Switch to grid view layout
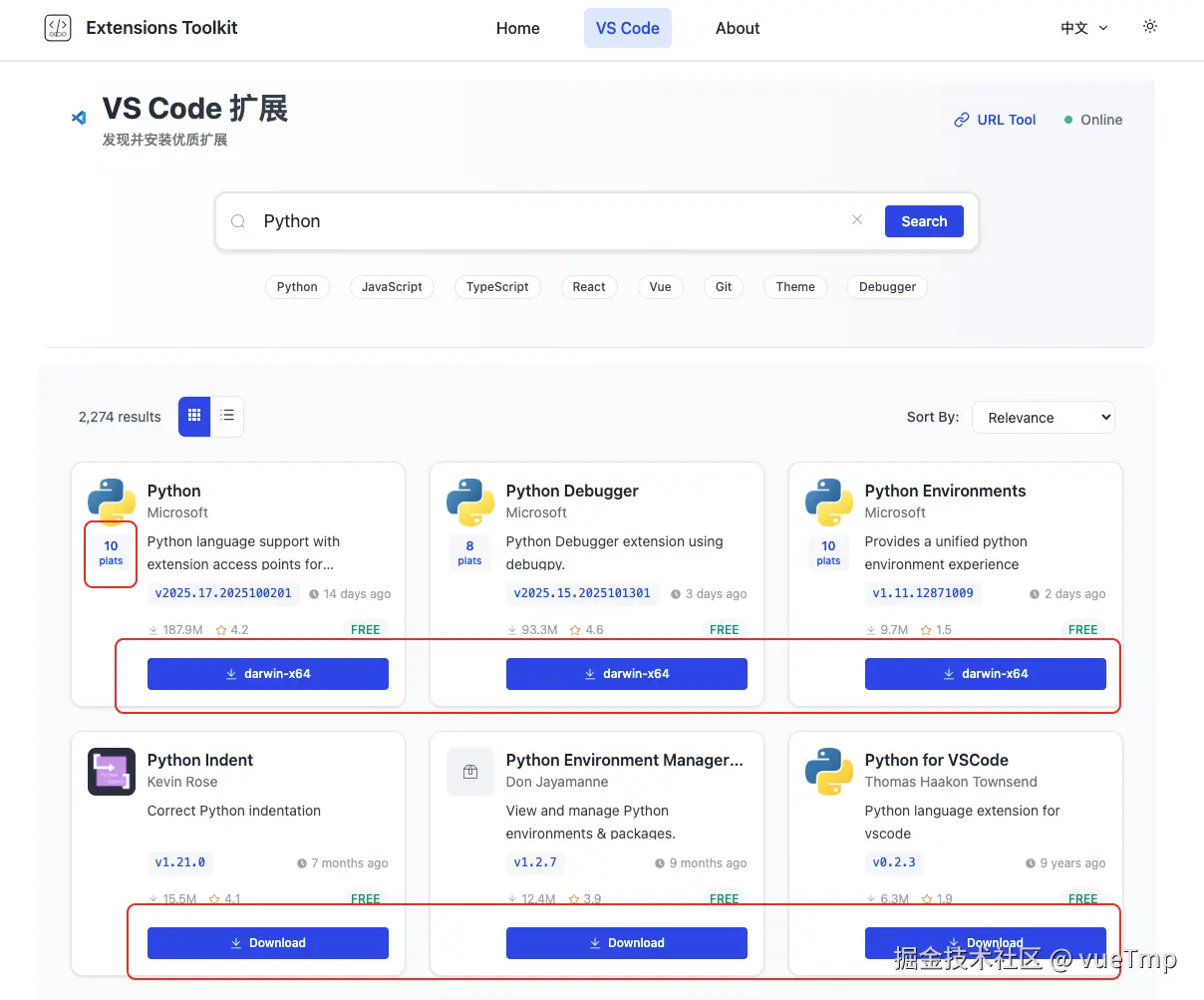 point(194,416)
